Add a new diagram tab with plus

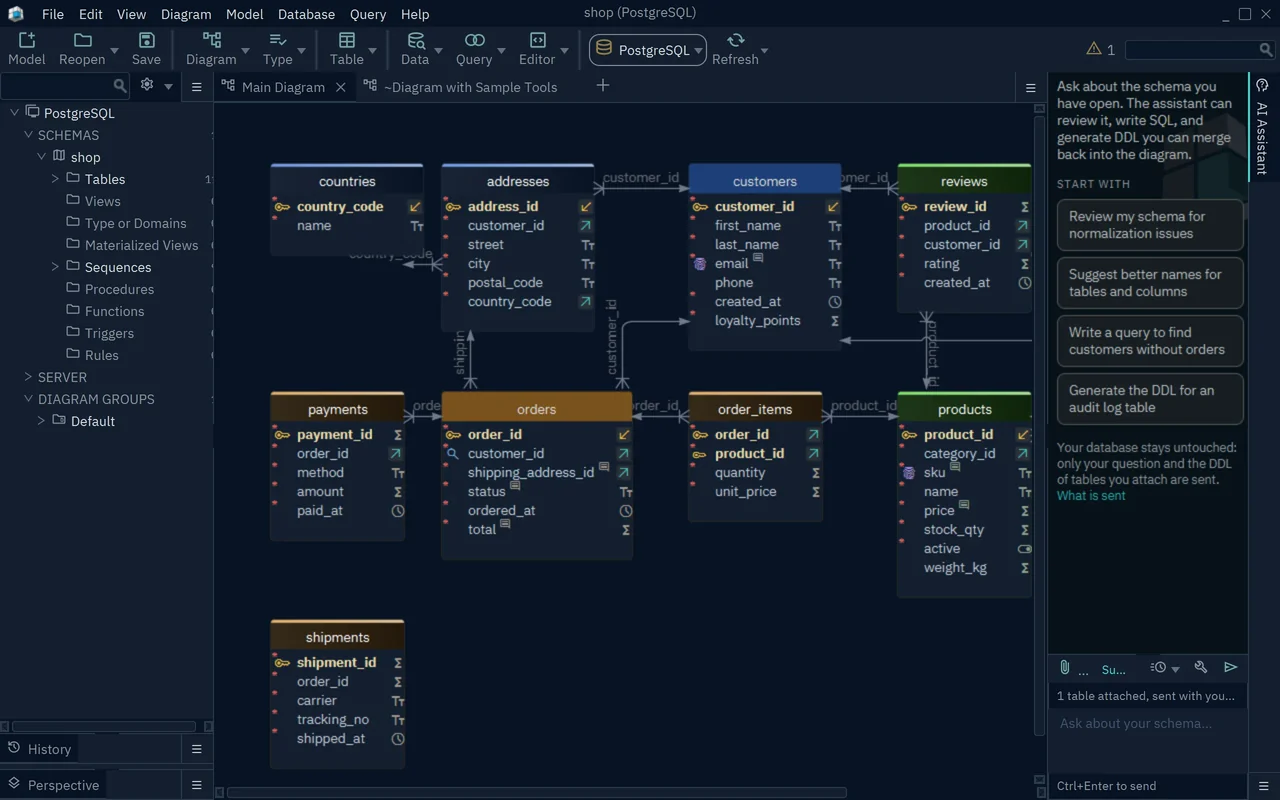pyautogui.click(x=603, y=86)
